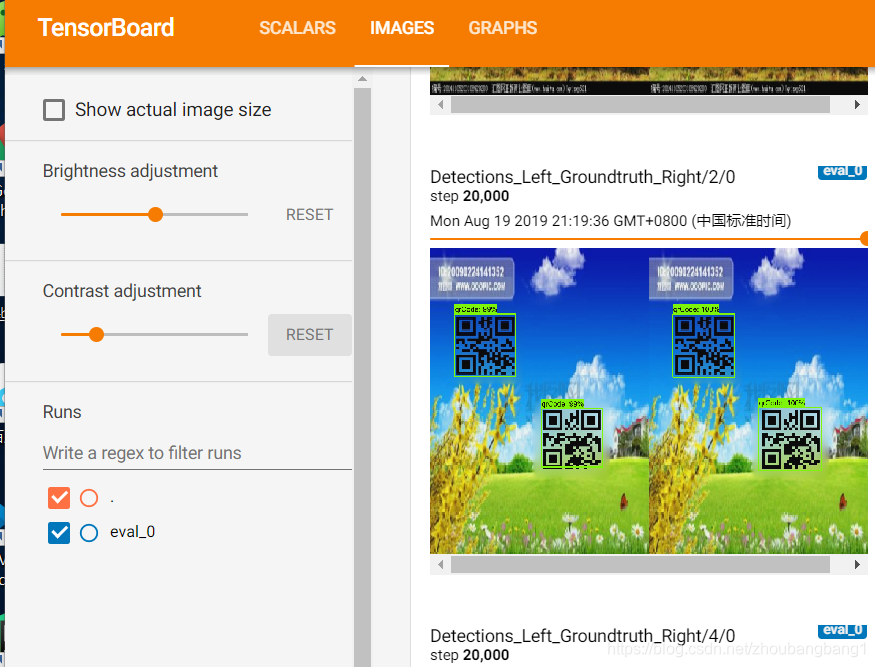Click the Runs section heading

tap(62, 412)
